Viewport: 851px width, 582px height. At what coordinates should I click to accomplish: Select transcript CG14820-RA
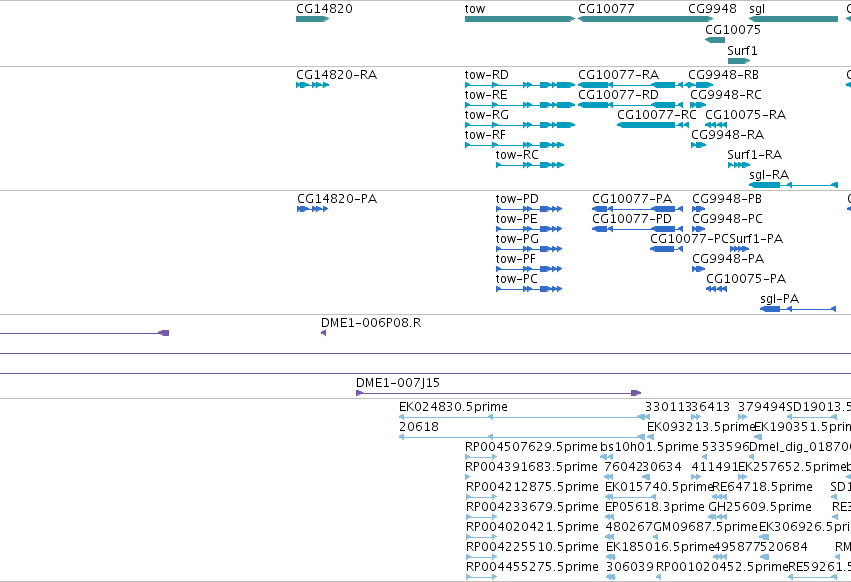point(313,85)
